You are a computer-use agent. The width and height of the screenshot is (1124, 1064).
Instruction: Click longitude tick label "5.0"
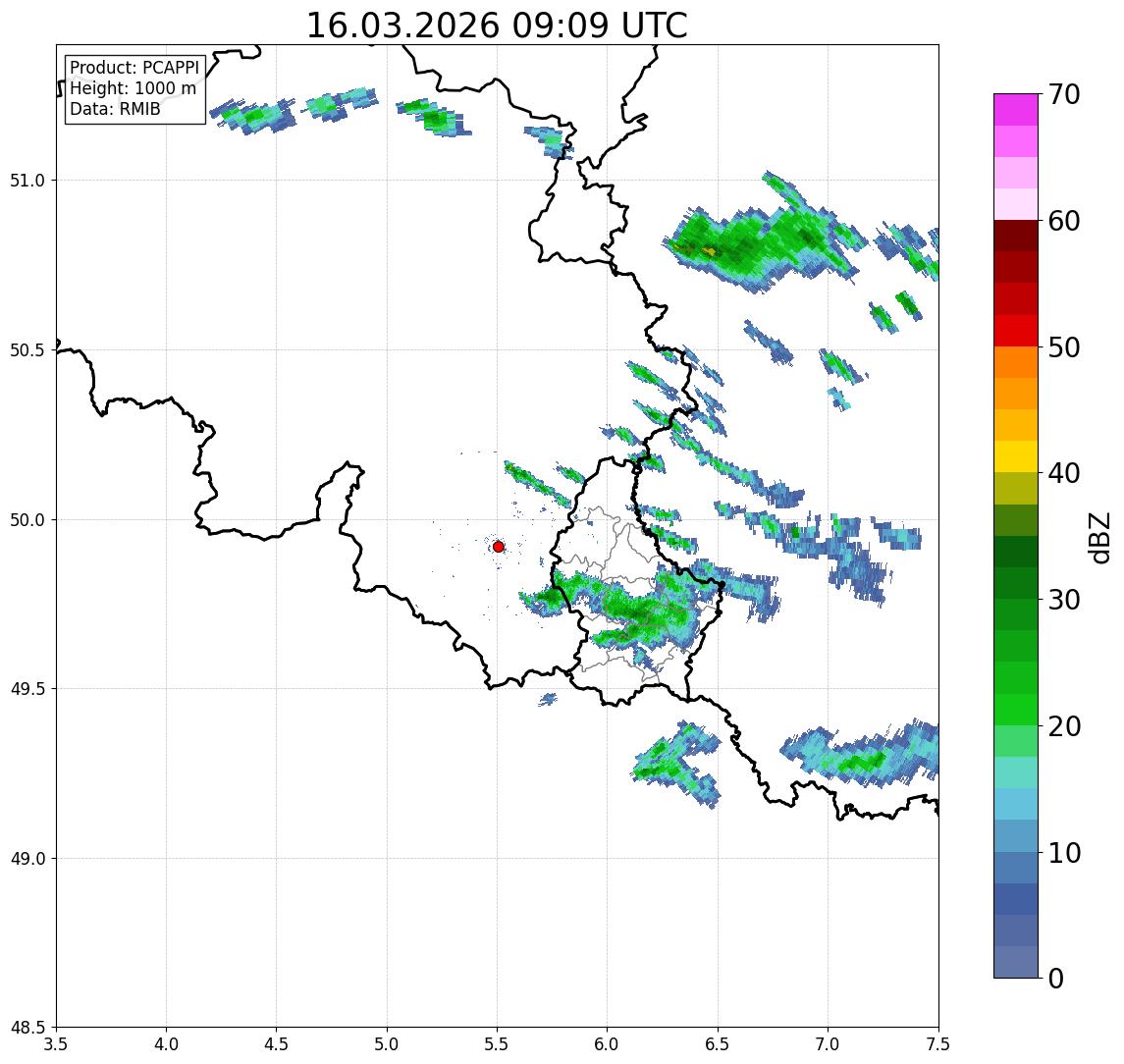(x=387, y=1044)
